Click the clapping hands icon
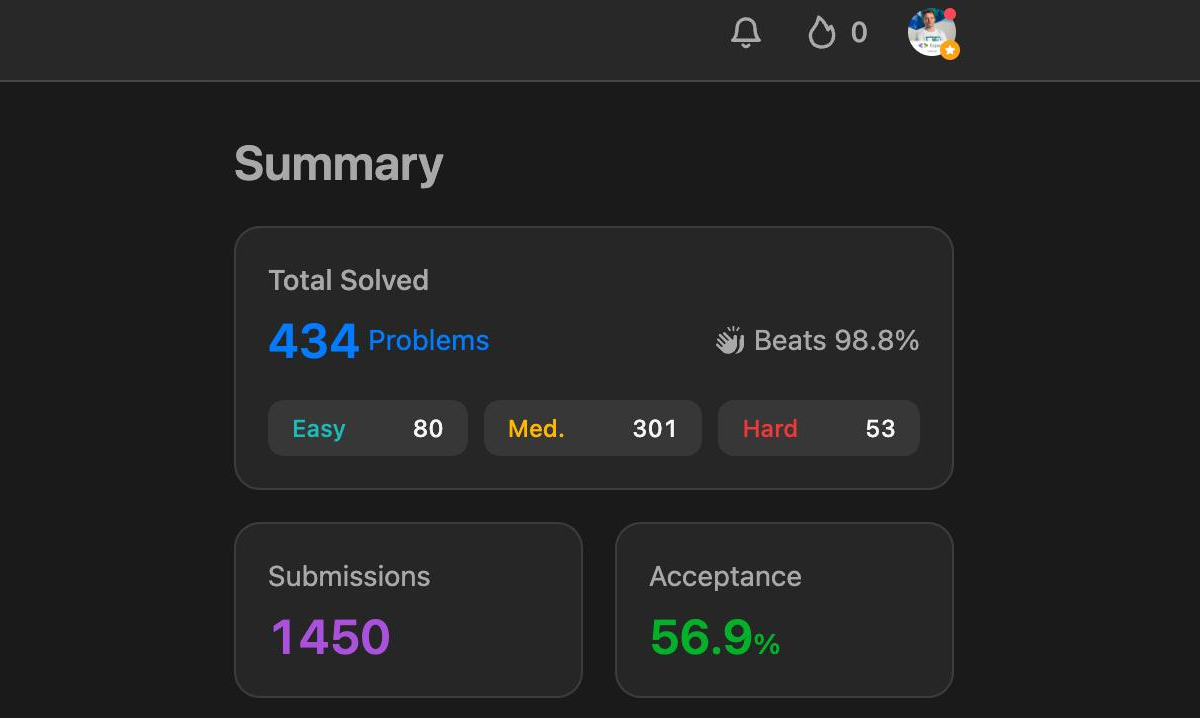Viewport: 1200px width, 718px height. (730, 341)
